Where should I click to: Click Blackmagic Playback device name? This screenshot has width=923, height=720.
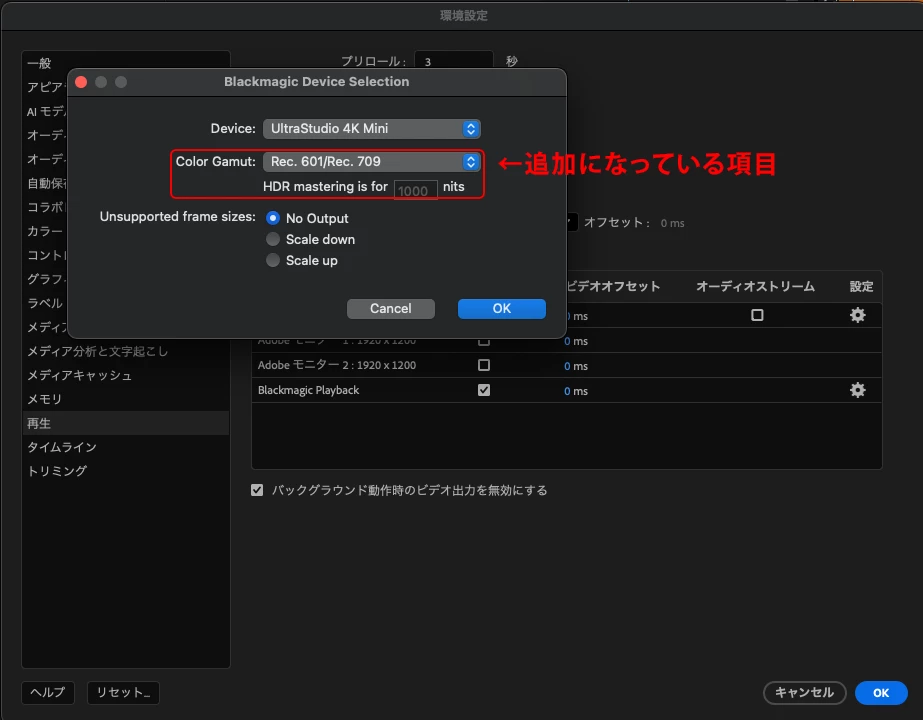308,390
